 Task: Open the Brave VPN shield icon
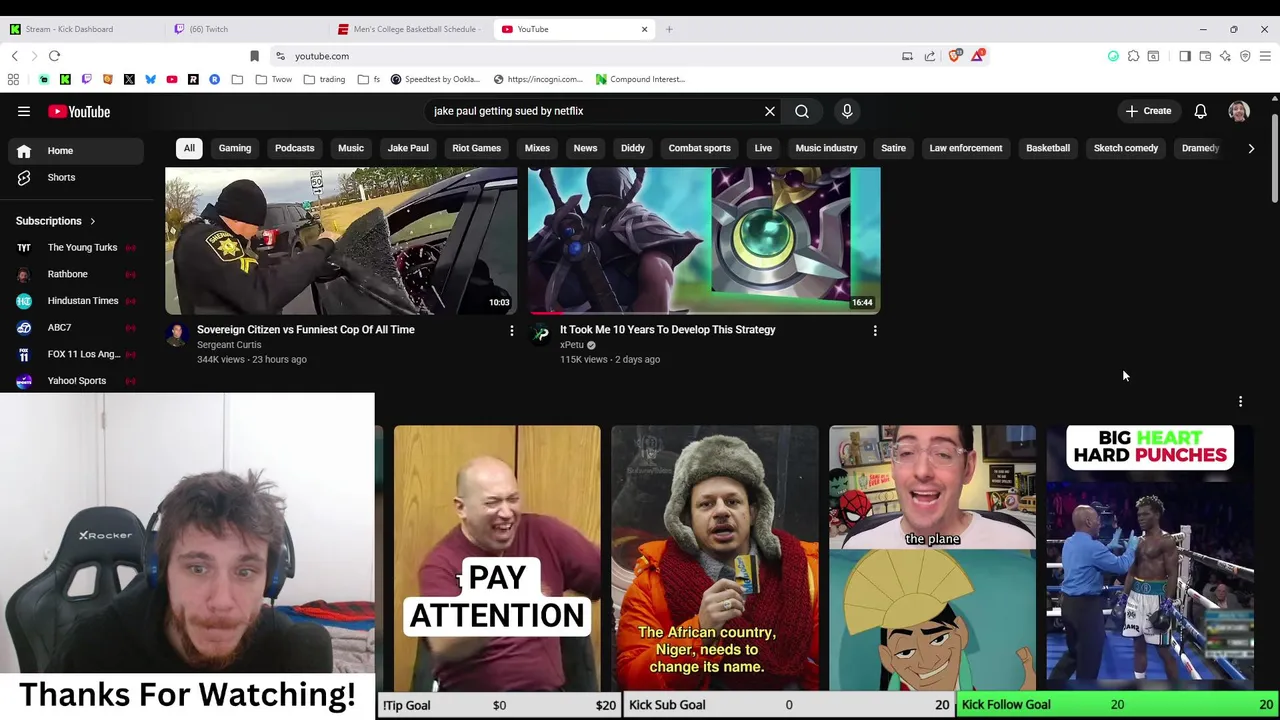(x=1245, y=56)
